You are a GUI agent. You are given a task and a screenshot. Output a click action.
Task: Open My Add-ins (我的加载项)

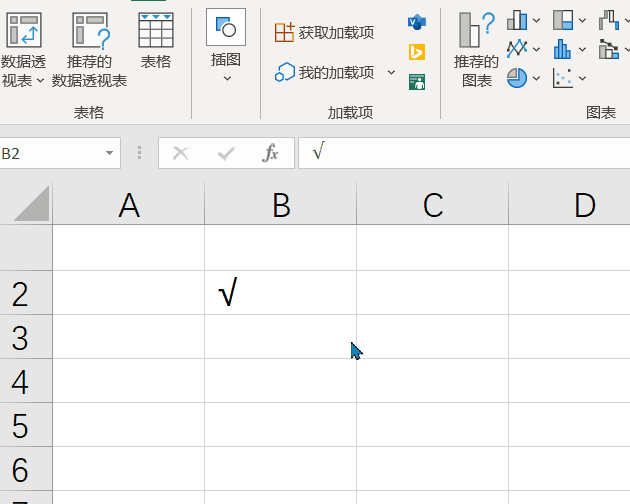point(325,73)
